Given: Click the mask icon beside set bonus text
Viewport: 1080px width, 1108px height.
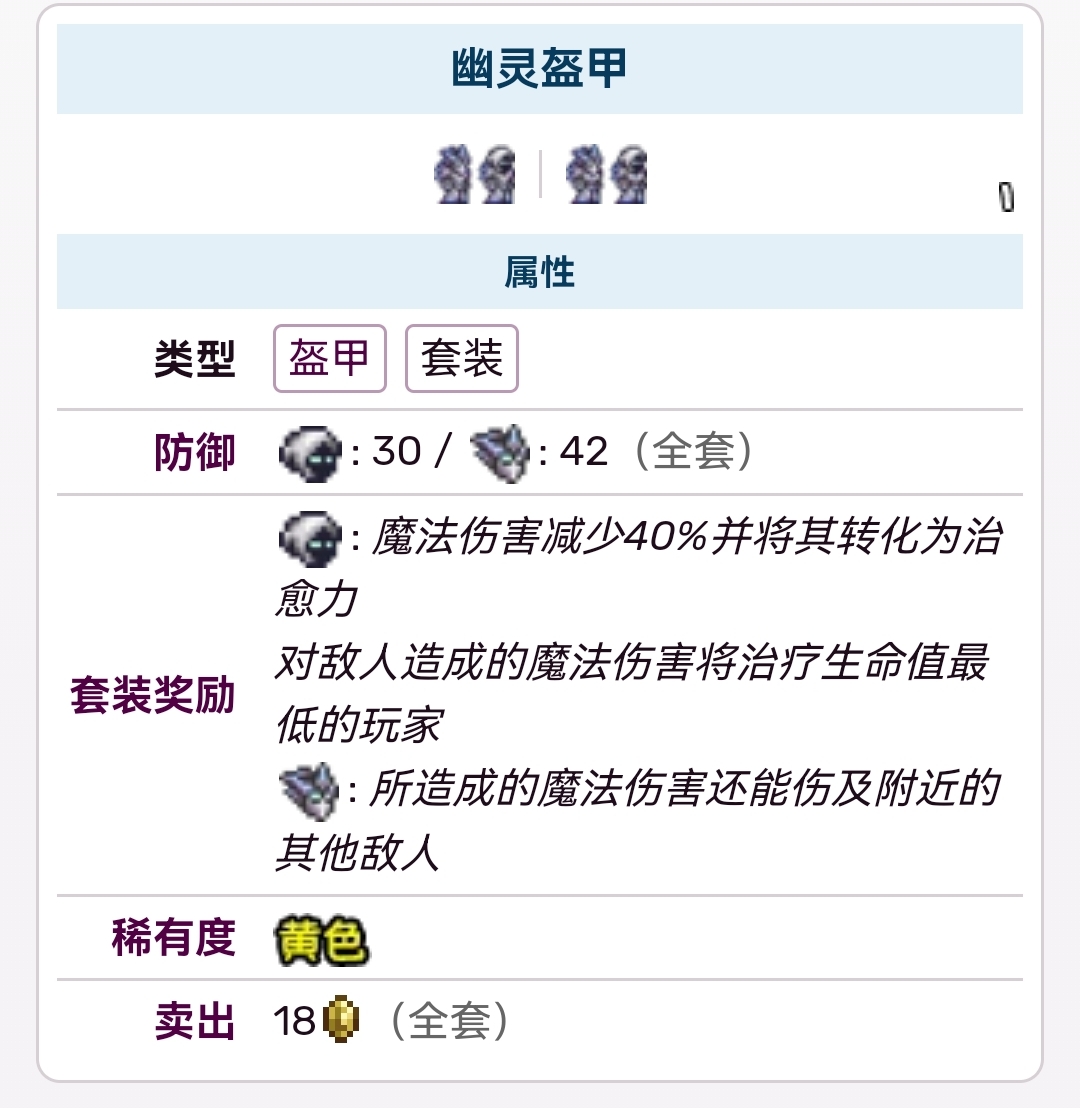Looking at the screenshot, I should click(309, 791).
